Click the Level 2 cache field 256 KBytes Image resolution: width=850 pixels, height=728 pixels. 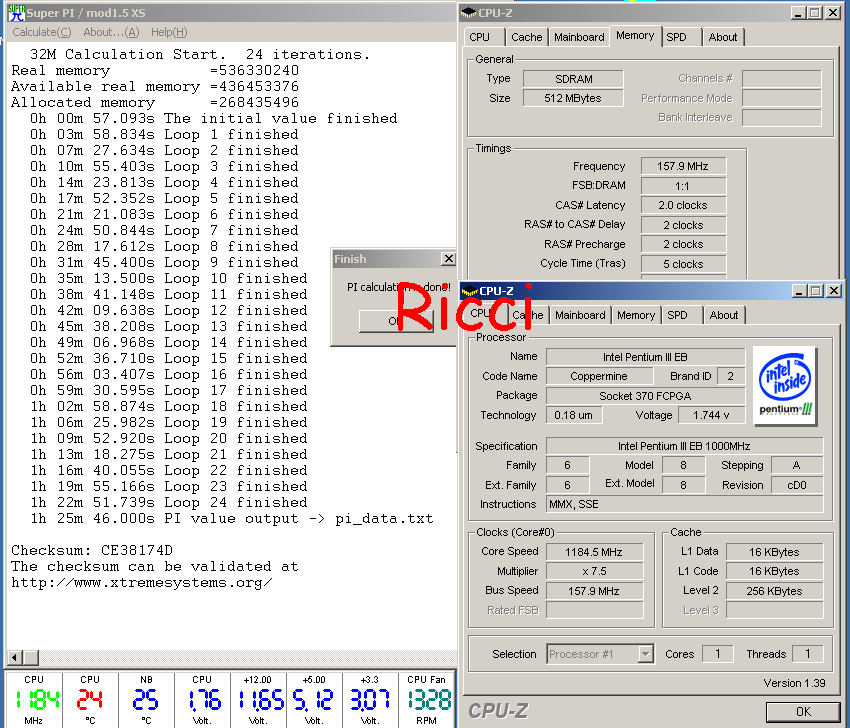pyautogui.click(x=774, y=591)
